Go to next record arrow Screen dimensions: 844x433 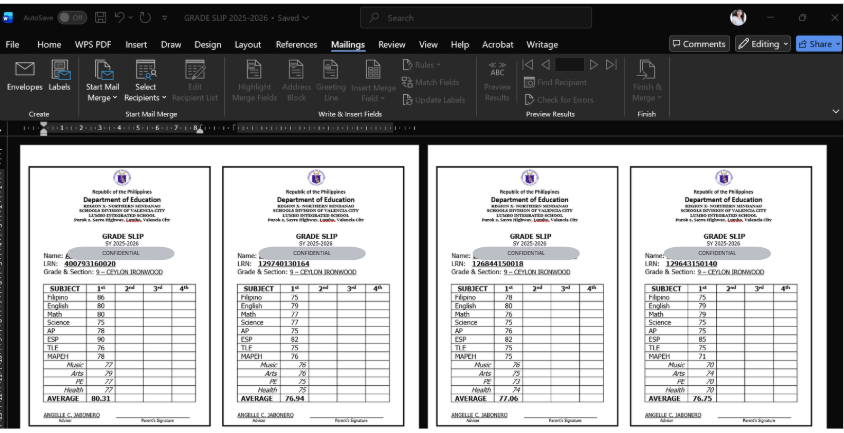point(594,65)
